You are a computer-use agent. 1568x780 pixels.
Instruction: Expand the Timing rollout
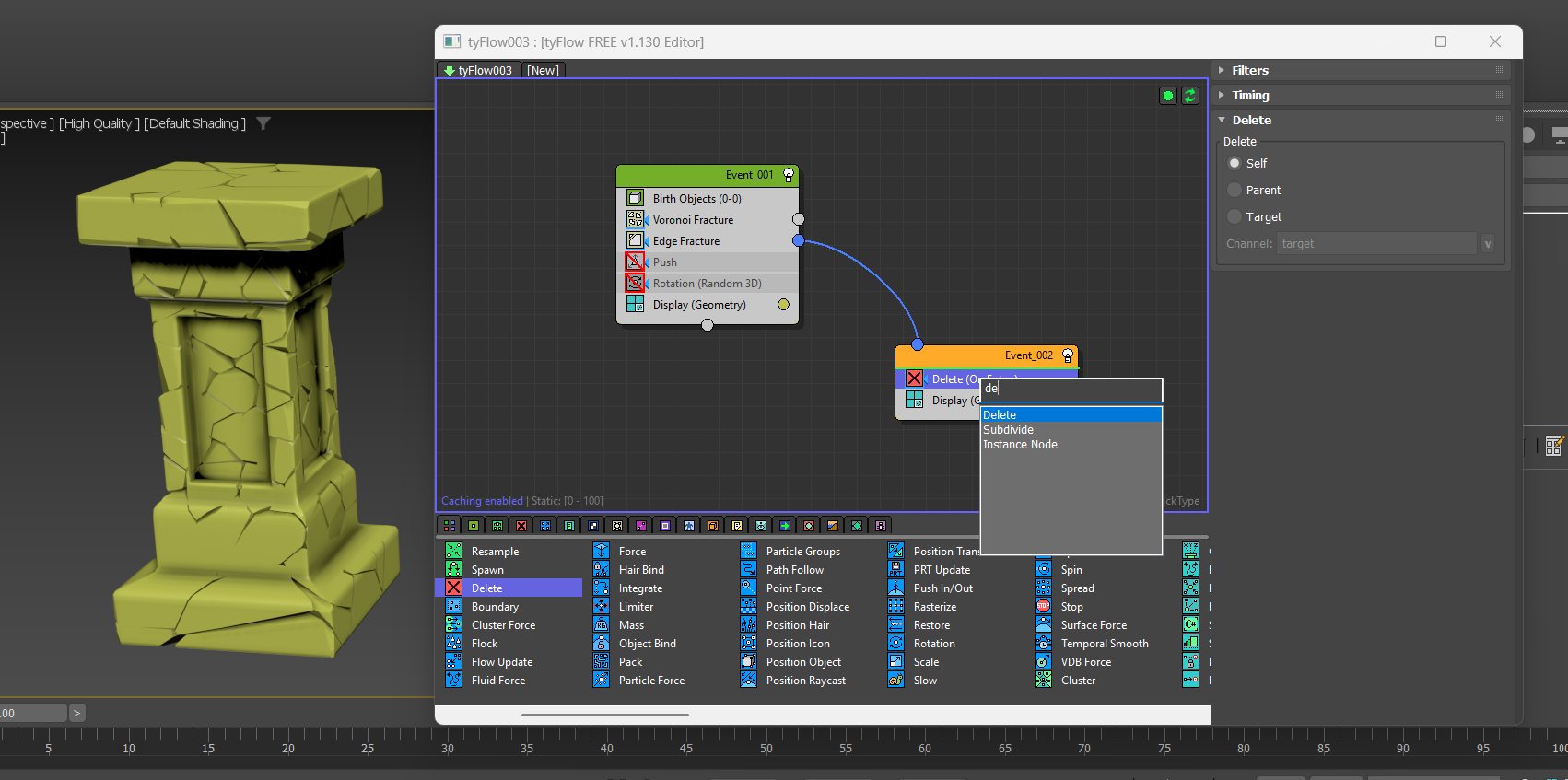pos(1249,95)
